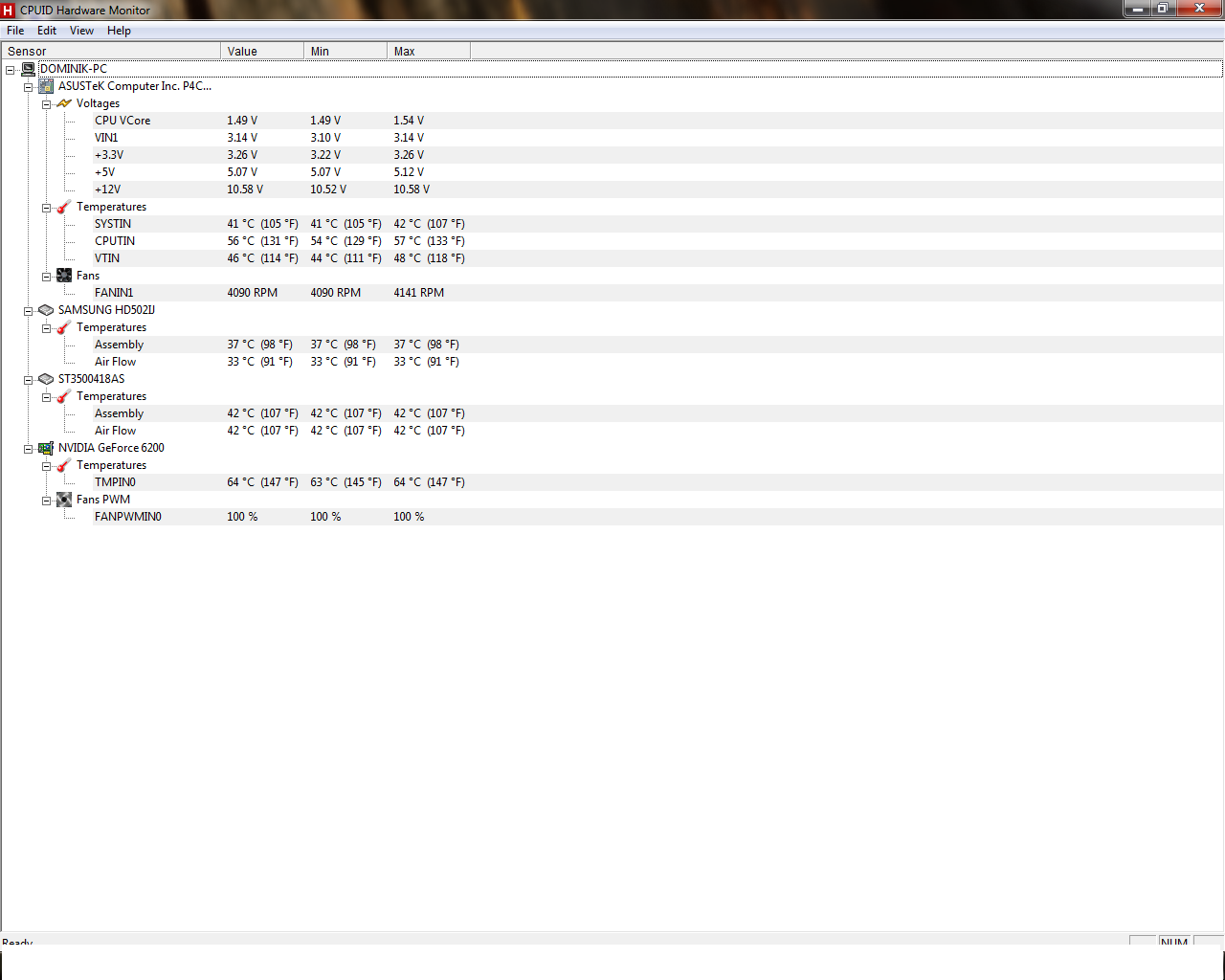Open the File menu

15,31
